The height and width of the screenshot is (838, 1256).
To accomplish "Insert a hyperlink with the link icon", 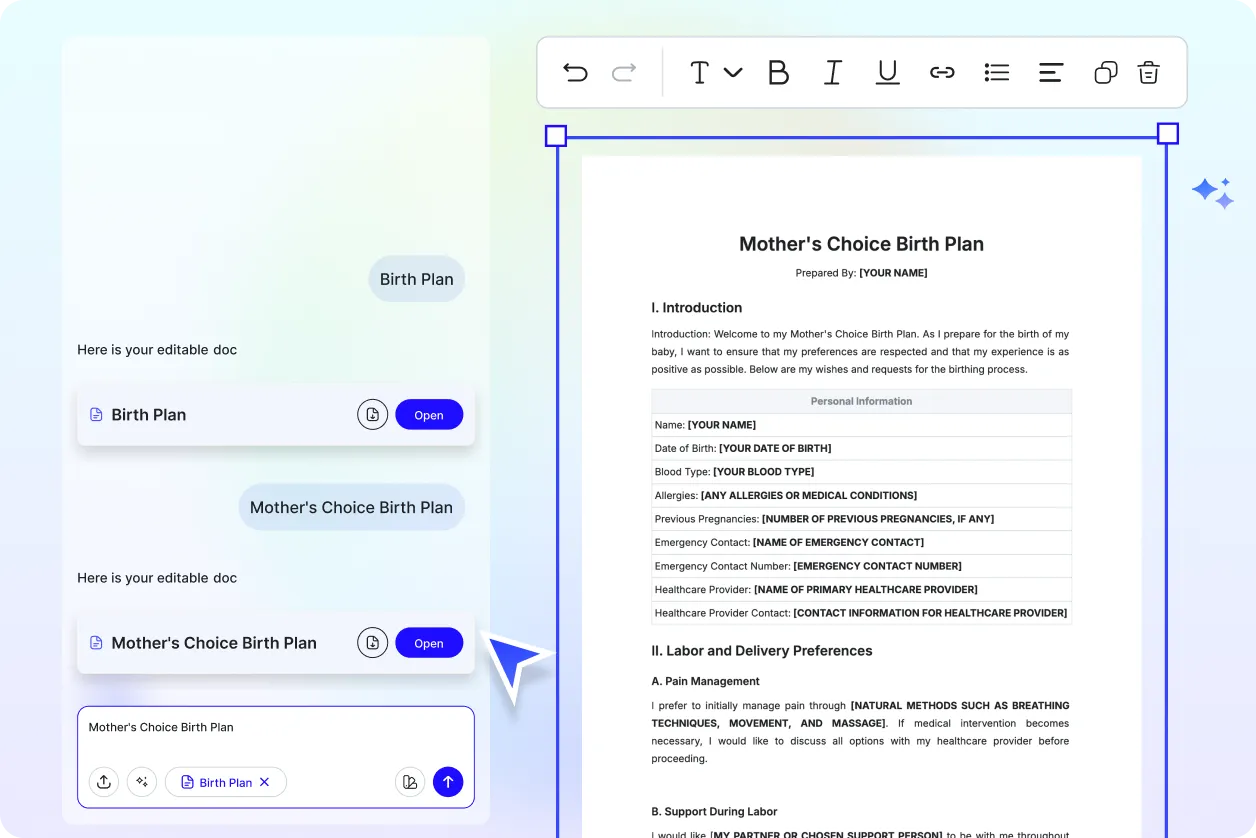I will click(x=942, y=72).
